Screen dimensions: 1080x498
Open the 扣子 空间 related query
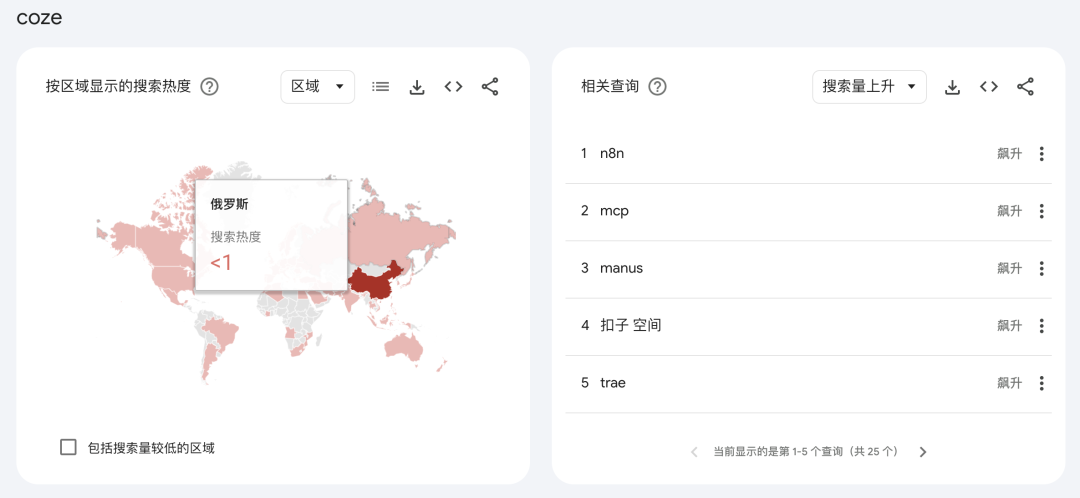[630, 326]
